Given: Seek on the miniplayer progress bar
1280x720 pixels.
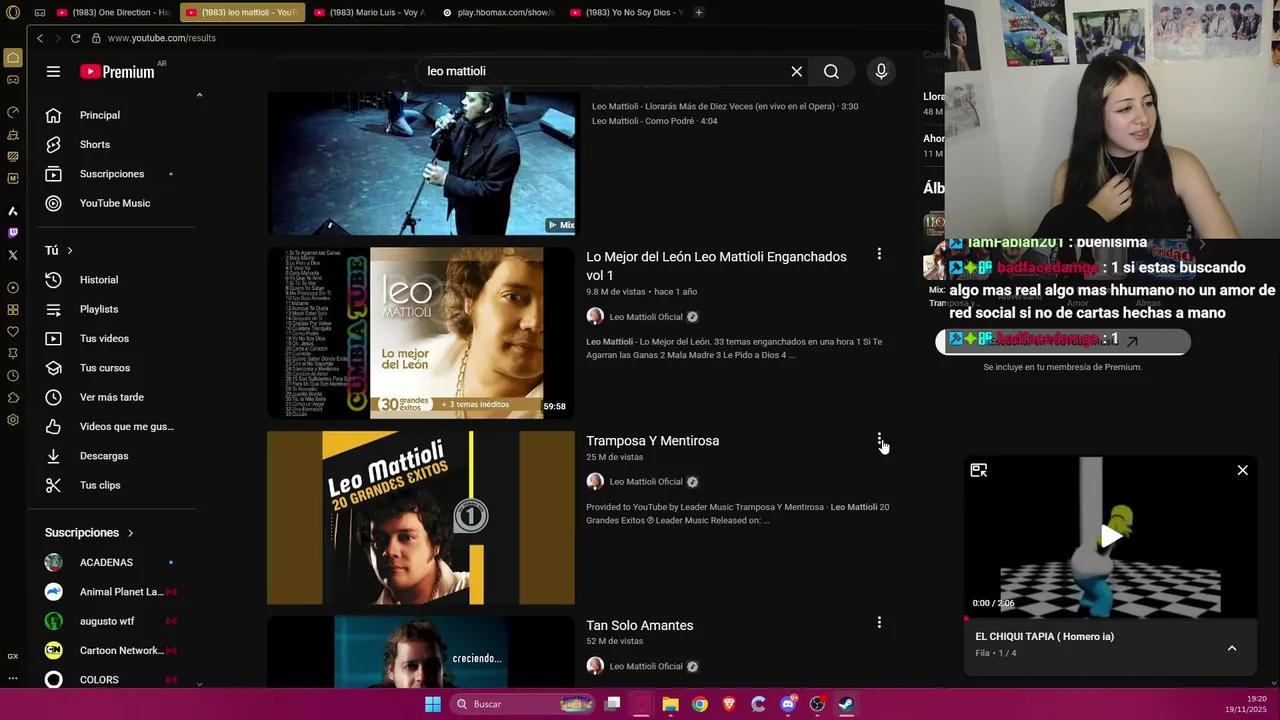Looking at the screenshot, I should click(x=1110, y=618).
